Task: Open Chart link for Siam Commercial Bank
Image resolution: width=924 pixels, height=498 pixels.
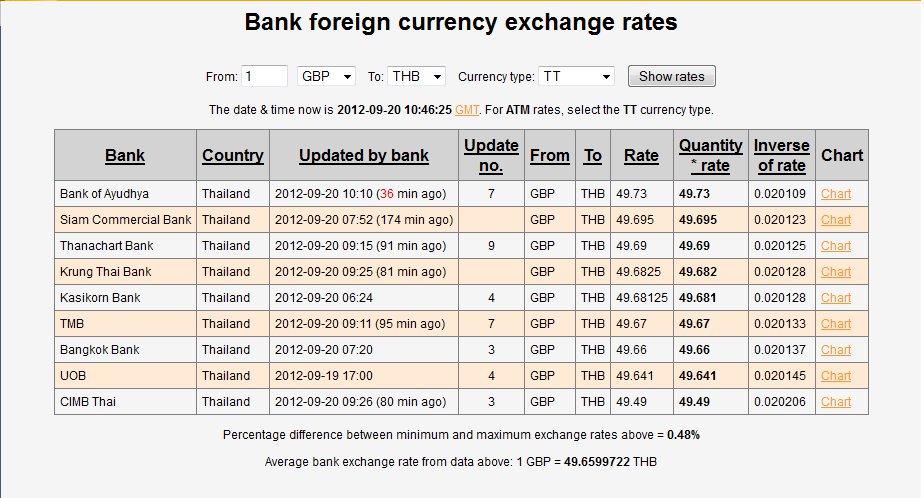Action: point(836,220)
